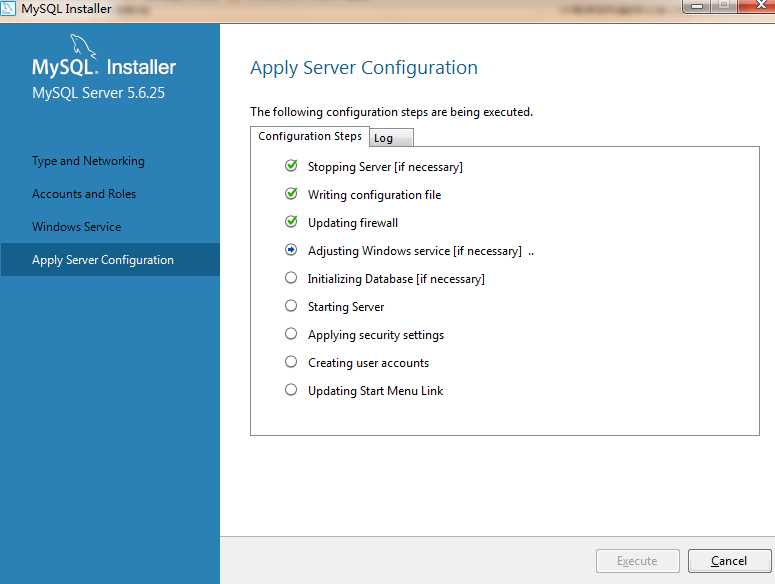Minimize the MySQL Installer window
This screenshot has width=775, height=584.
697,6
